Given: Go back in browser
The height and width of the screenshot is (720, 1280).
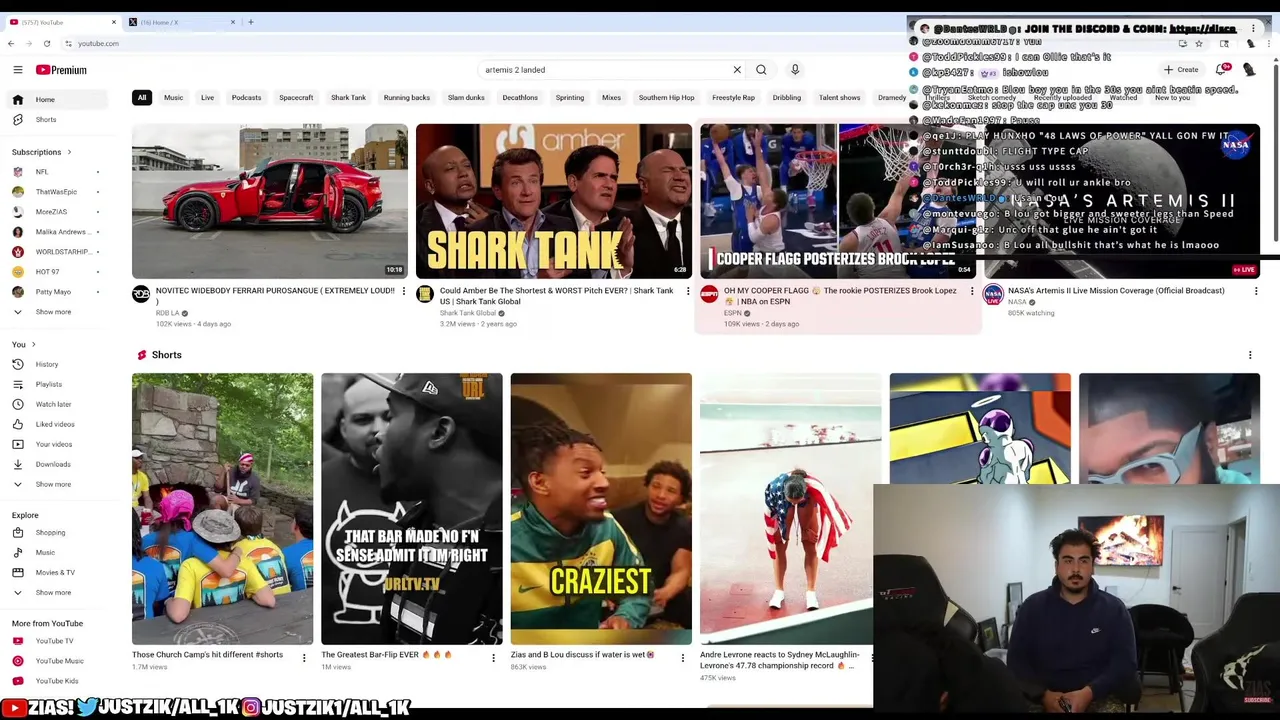Looking at the screenshot, I should [x=10, y=43].
